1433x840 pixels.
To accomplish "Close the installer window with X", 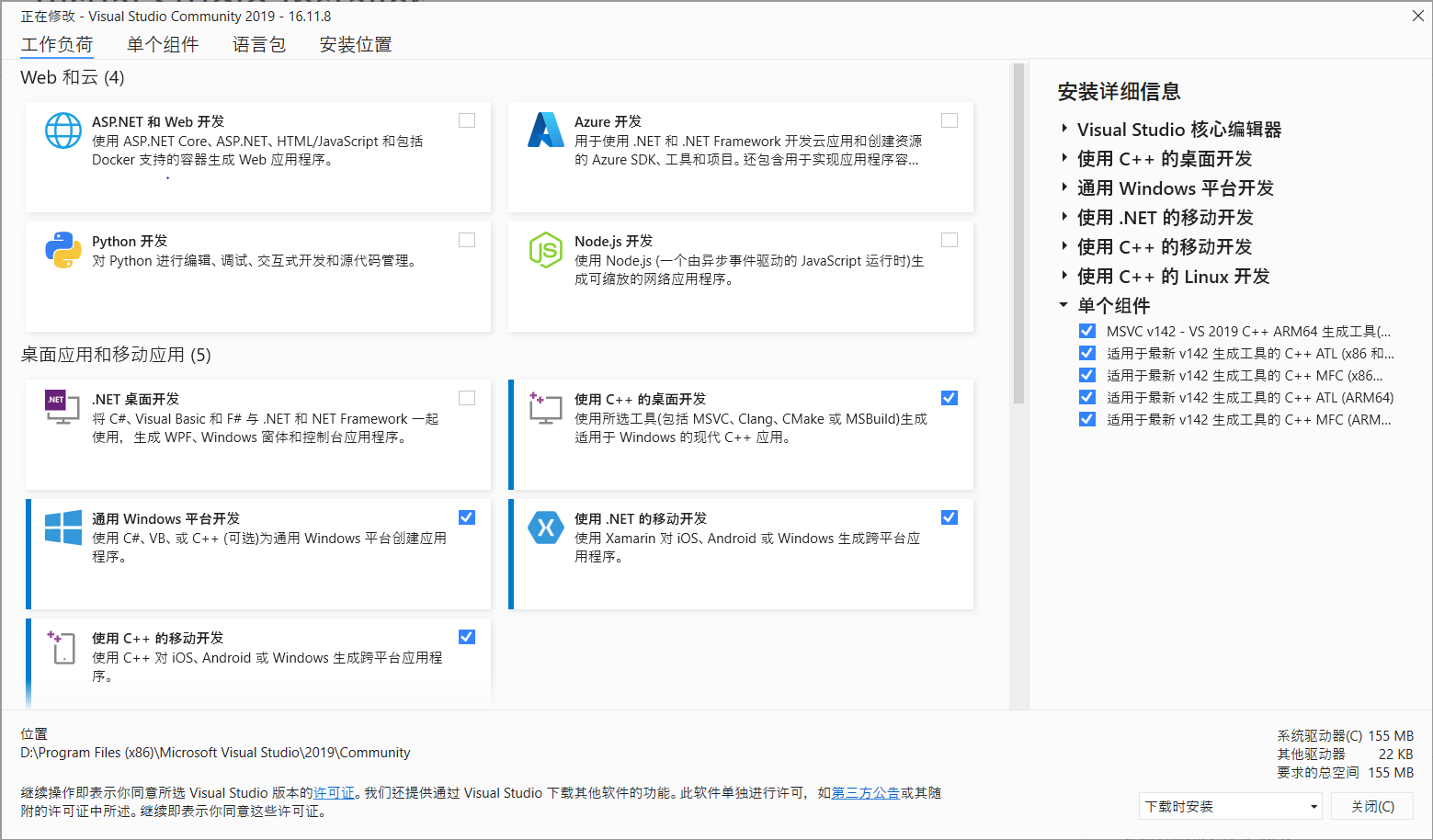I will 1417,16.
